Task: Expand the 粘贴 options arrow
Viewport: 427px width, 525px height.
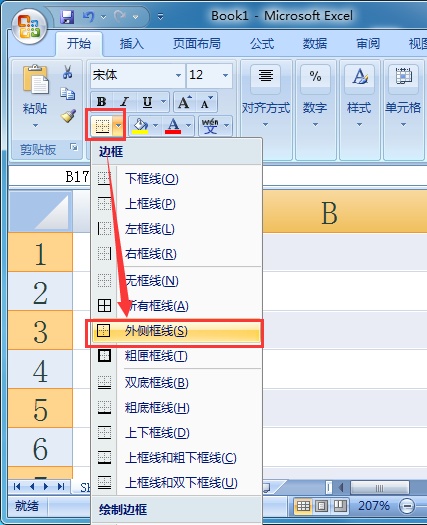Action: tap(35, 126)
